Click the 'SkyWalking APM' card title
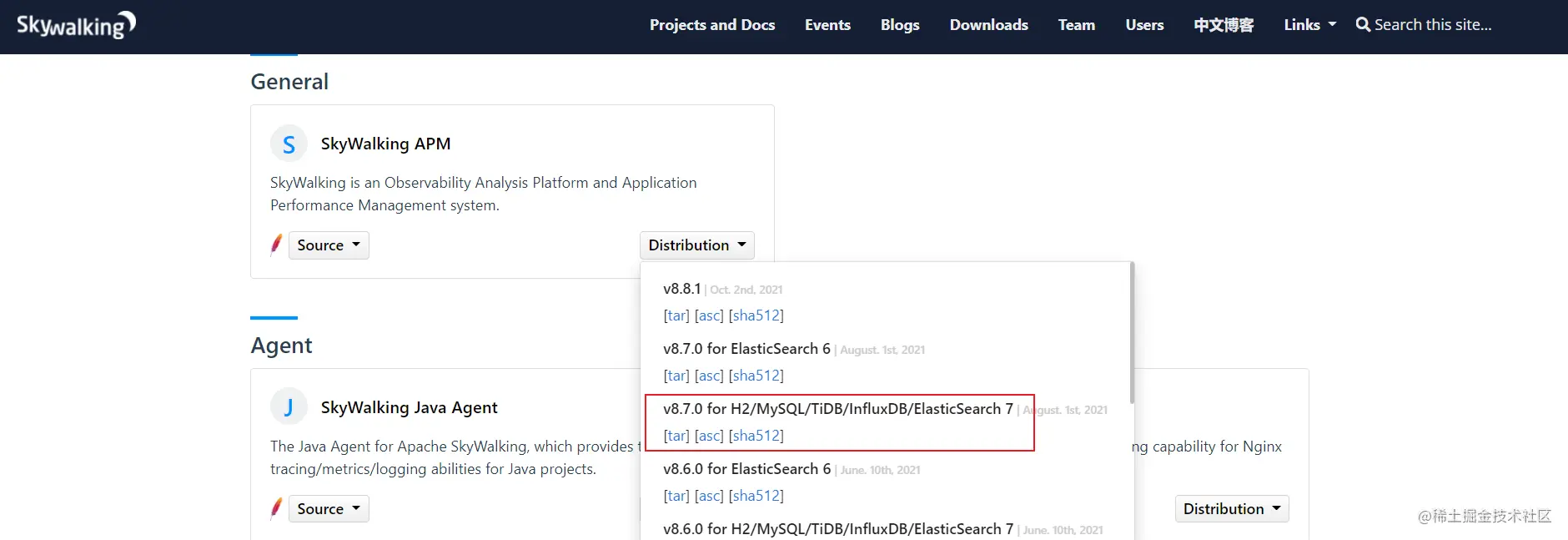Viewport: 1568px width, 540px height. coord(385,144)
